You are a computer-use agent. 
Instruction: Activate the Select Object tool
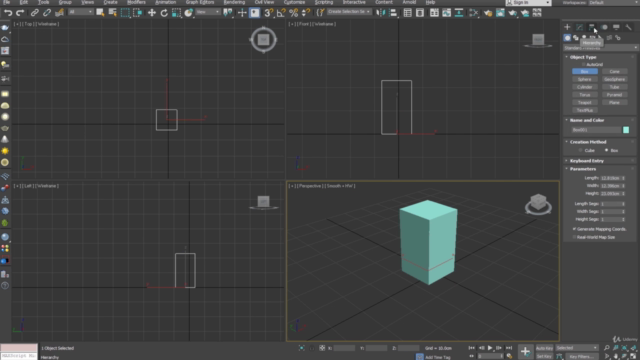(x=100, y=13)
